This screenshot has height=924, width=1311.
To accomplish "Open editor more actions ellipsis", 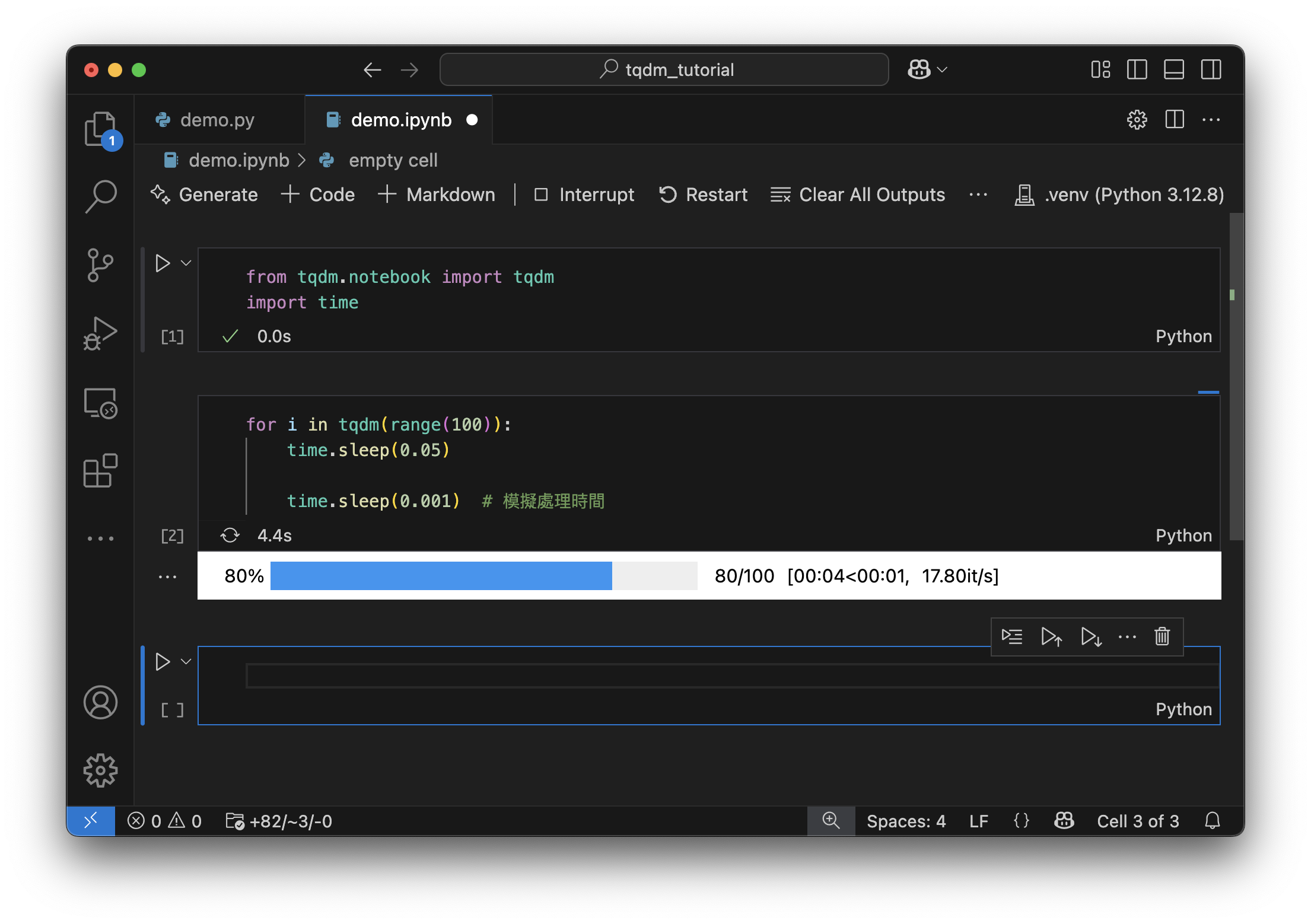I will (1211, 120).
